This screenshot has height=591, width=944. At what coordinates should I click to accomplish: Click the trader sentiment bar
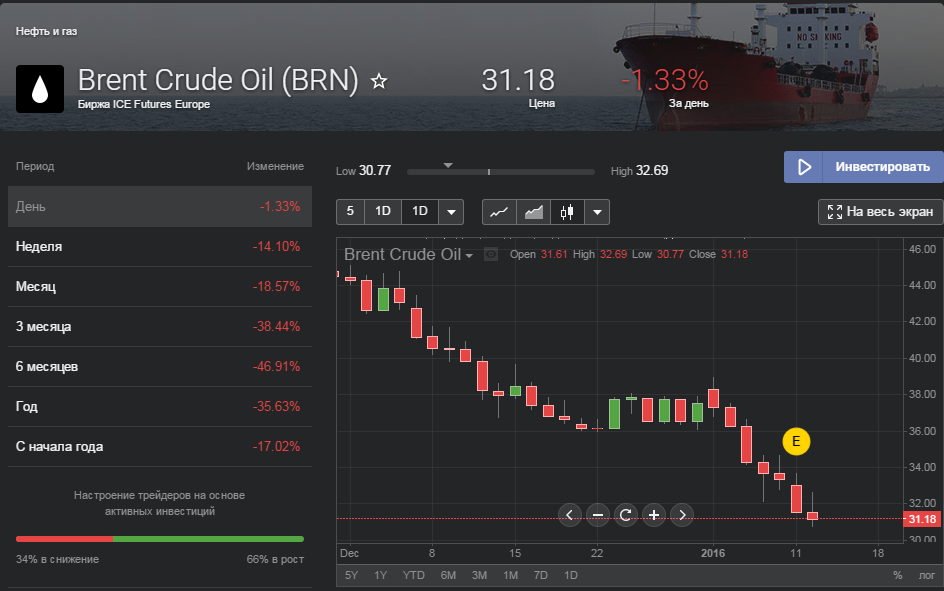pos(160,539)
